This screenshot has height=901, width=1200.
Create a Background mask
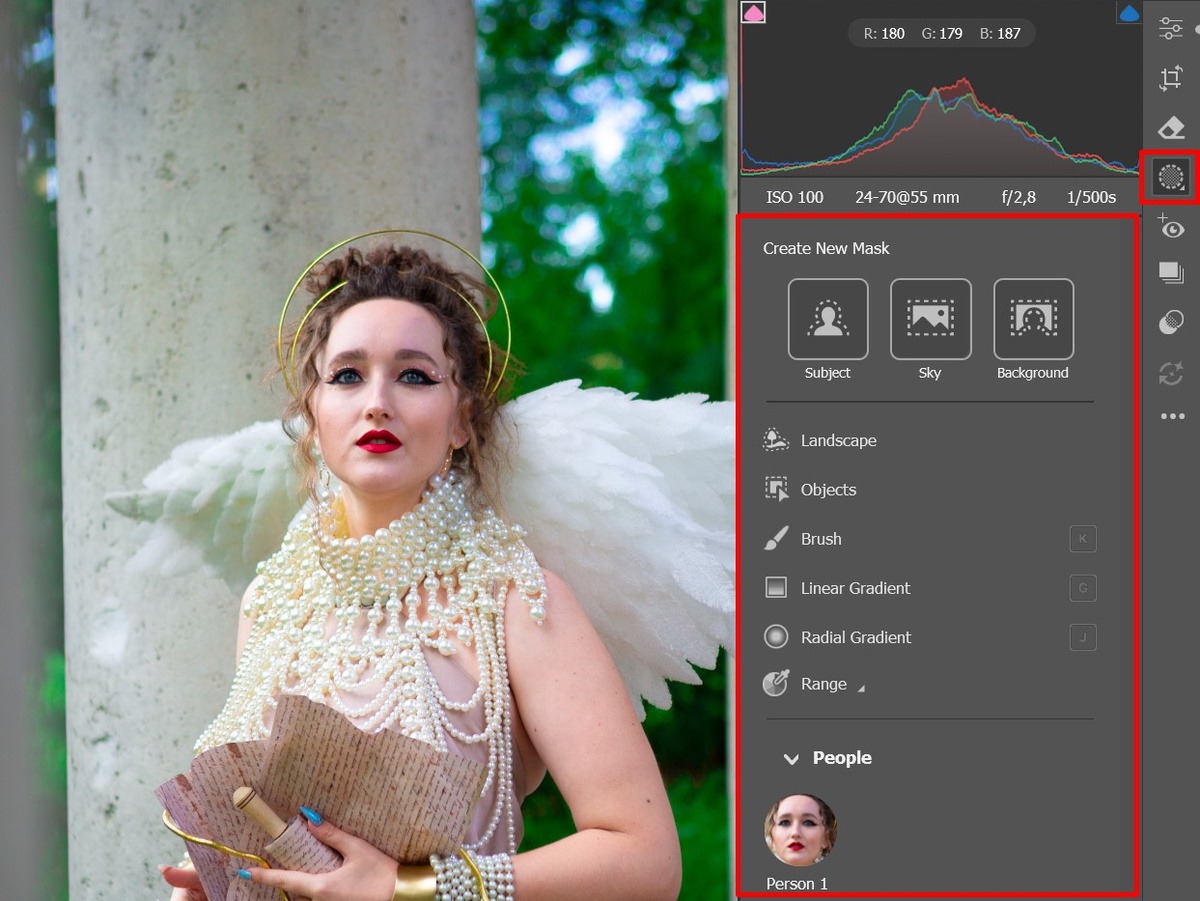1033,319
